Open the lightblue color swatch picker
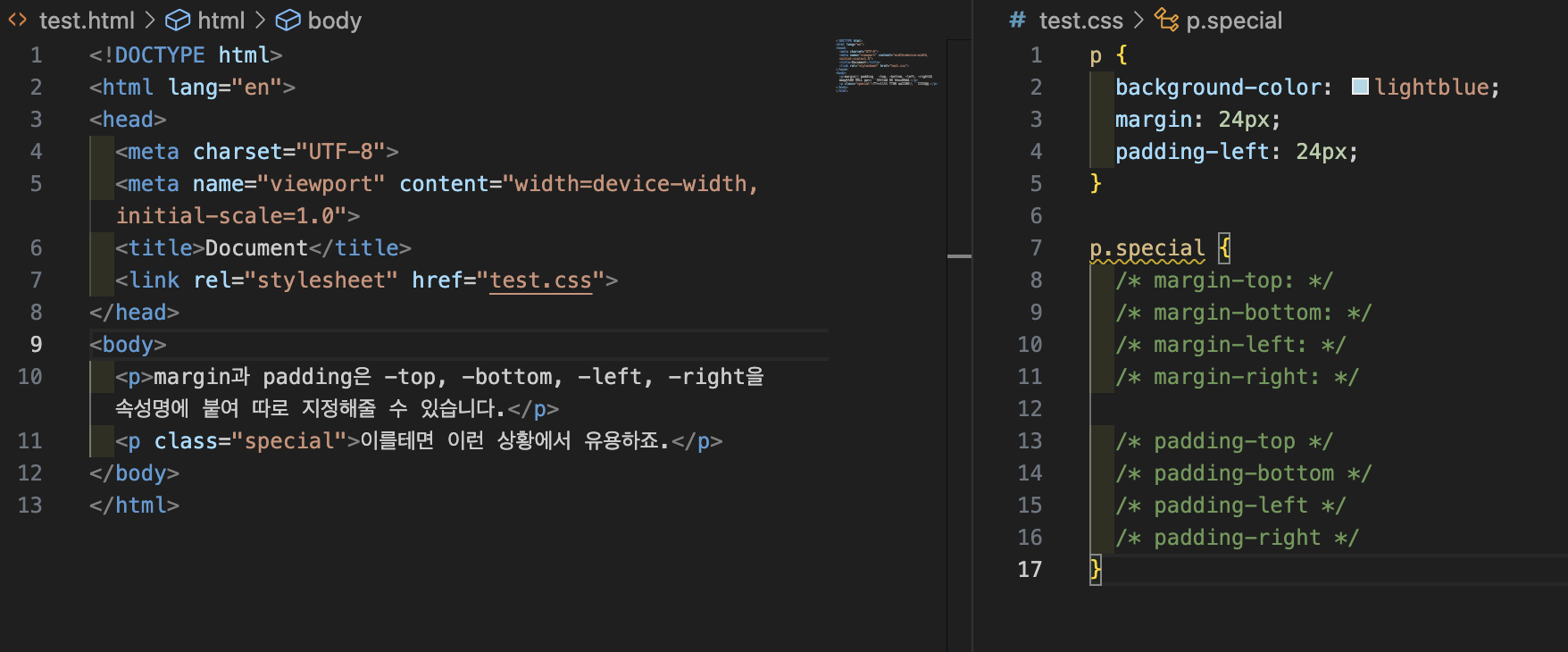Viewport: 1568px width, 652px height. point(1360,87)
